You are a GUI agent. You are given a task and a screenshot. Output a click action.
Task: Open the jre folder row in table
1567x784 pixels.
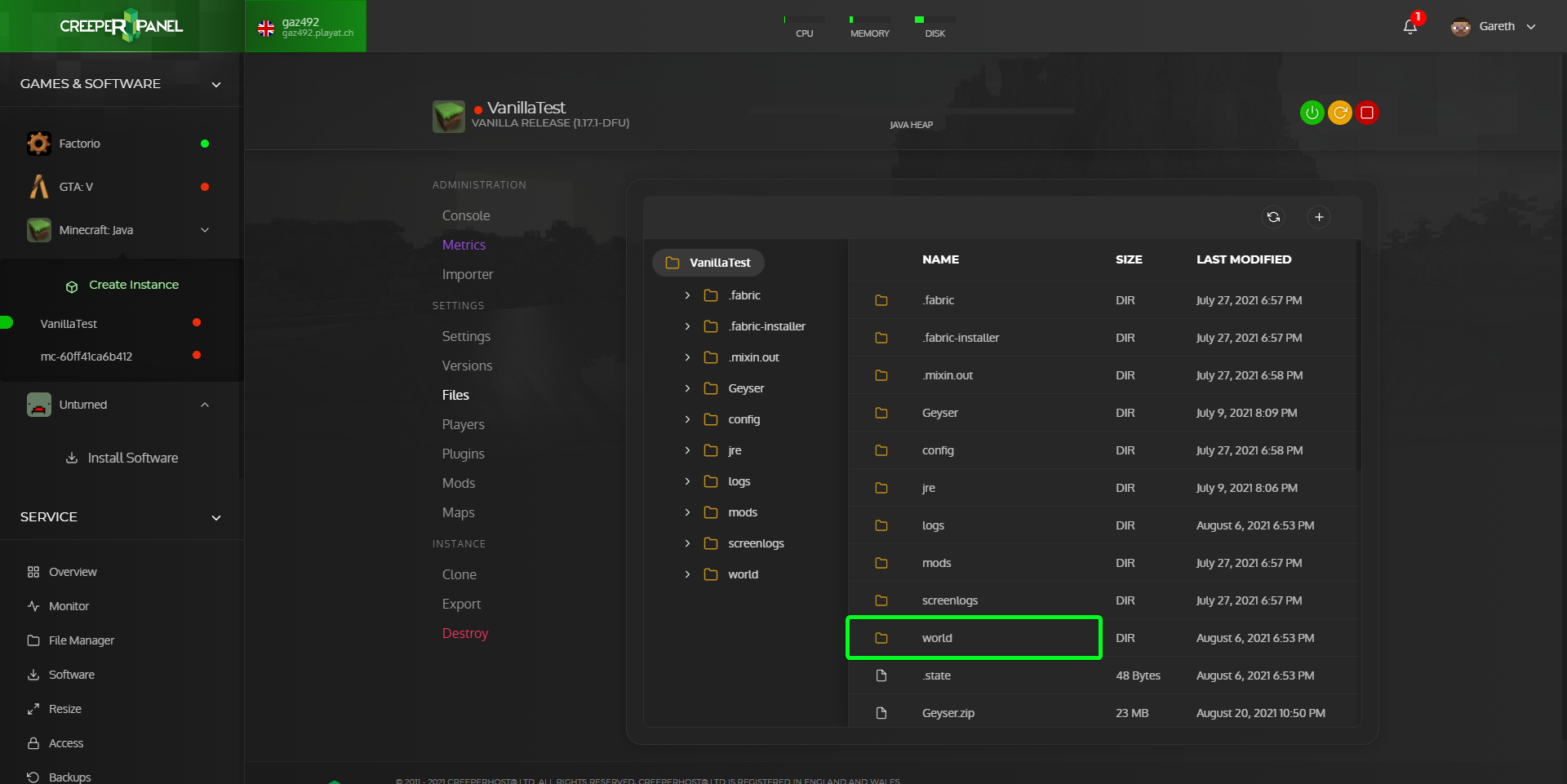(x=1103, y=488)
